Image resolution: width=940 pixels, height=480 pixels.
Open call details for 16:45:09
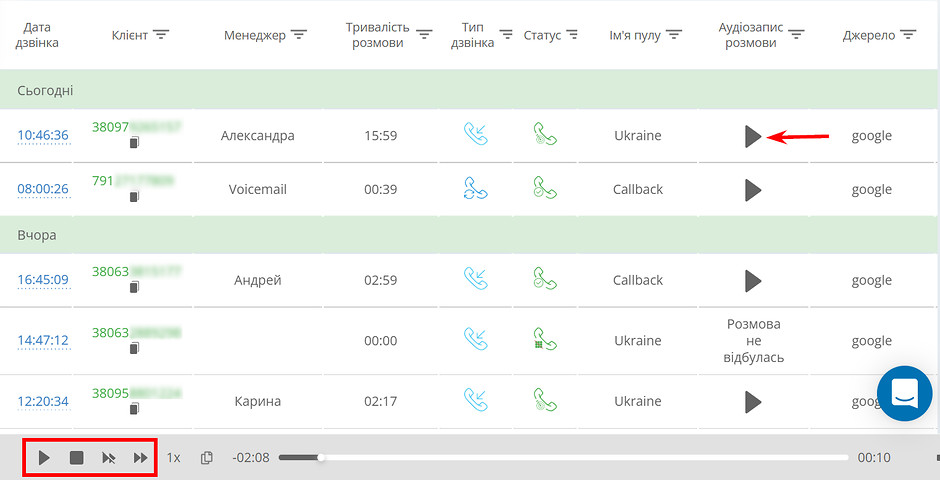tap(43, 280)
